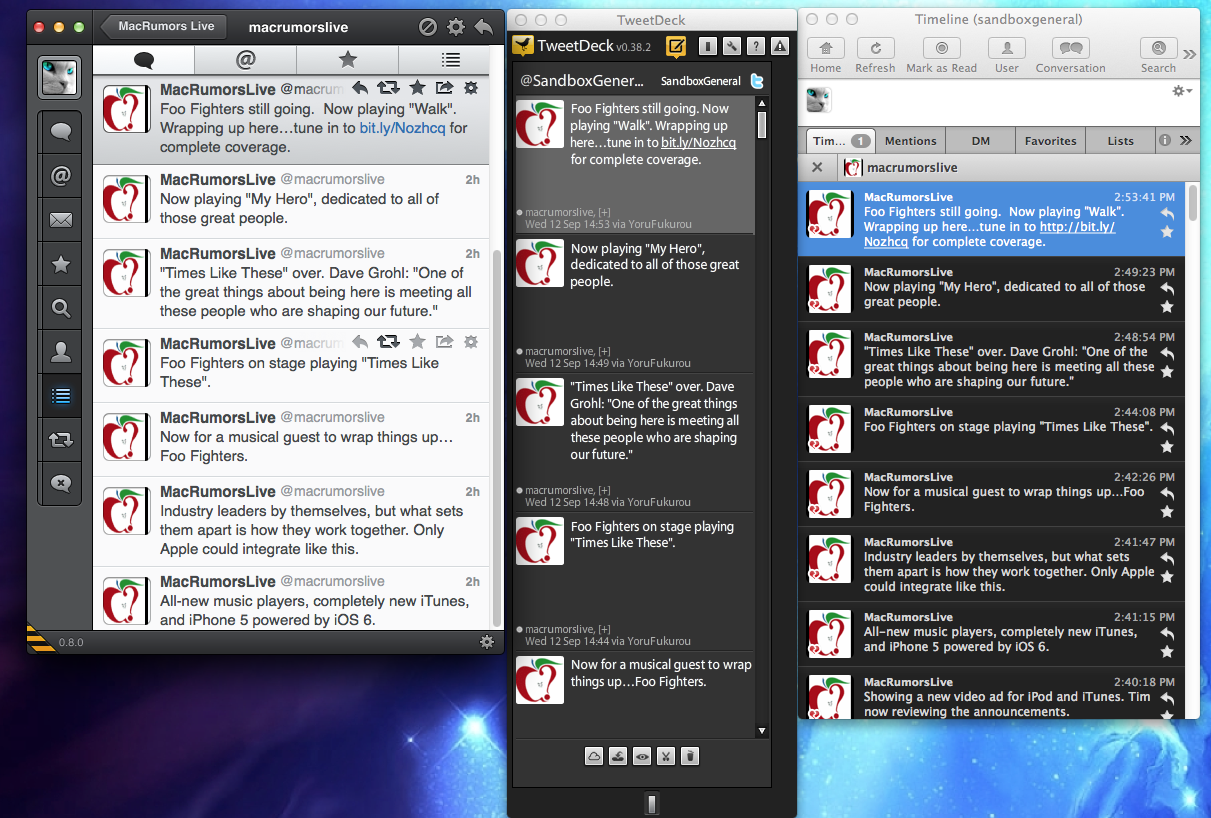The height and width of the screenshot is (818, 1211).
Task: Select the list tab in left window
Action: pos(450,60)
